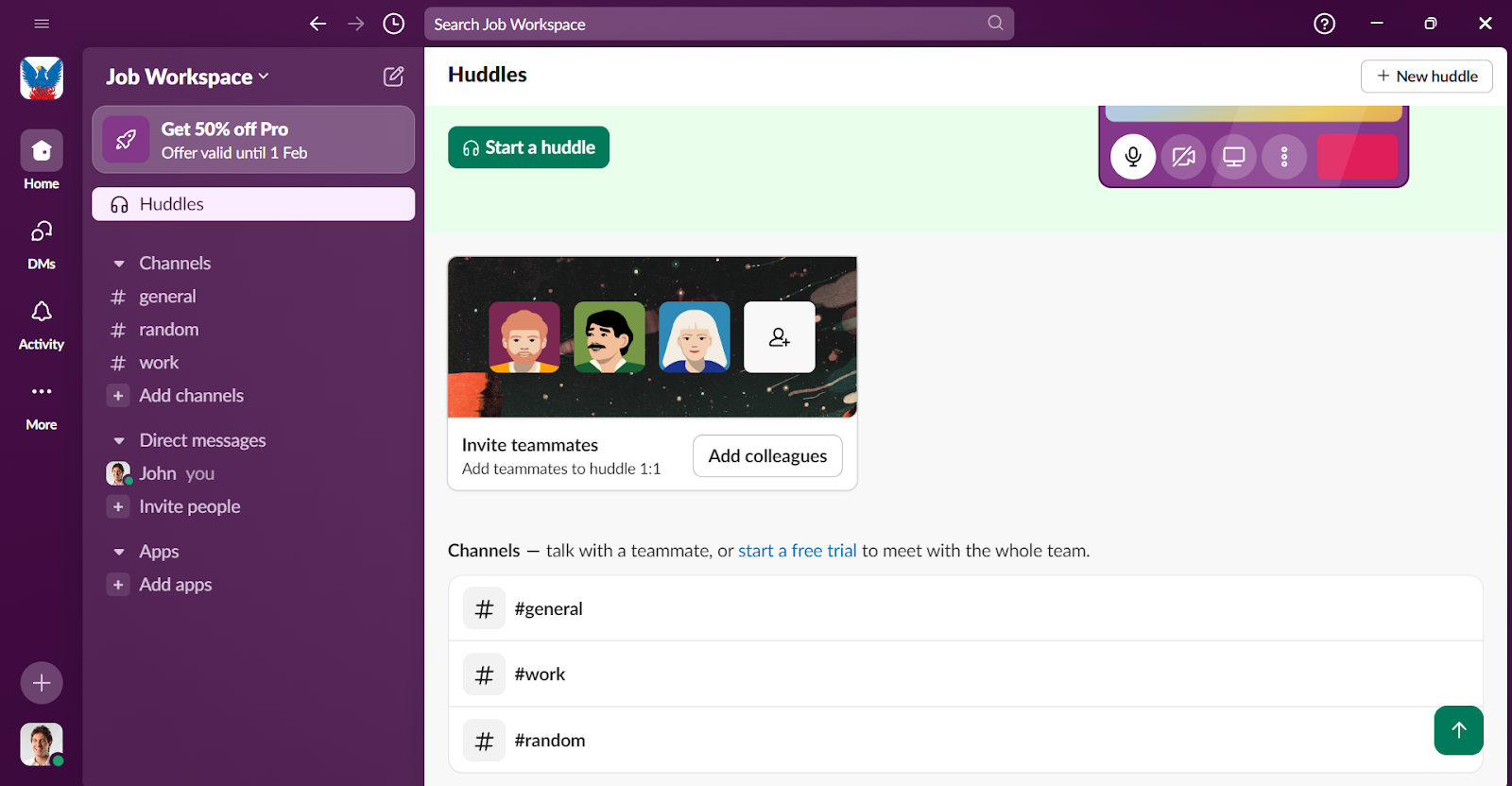Screen dimensions: 1512x786
Task: Open Home in the sidebar
Action: tap(42, 161)
